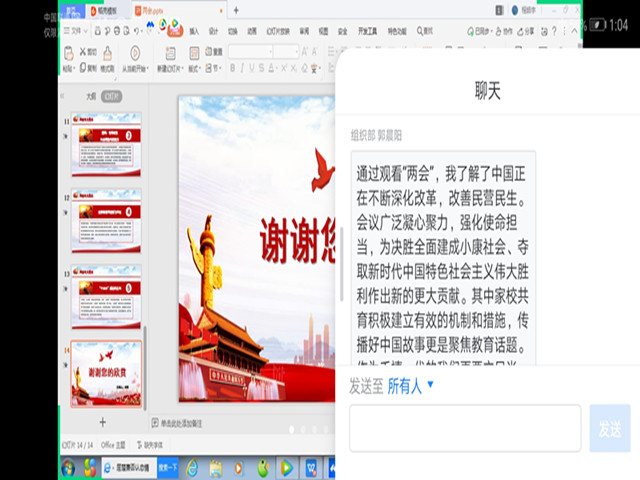Open Internet Explorer from the taskbar
Image resolution: width=640 pixels, height=480 pixels.
coord(191,467)
